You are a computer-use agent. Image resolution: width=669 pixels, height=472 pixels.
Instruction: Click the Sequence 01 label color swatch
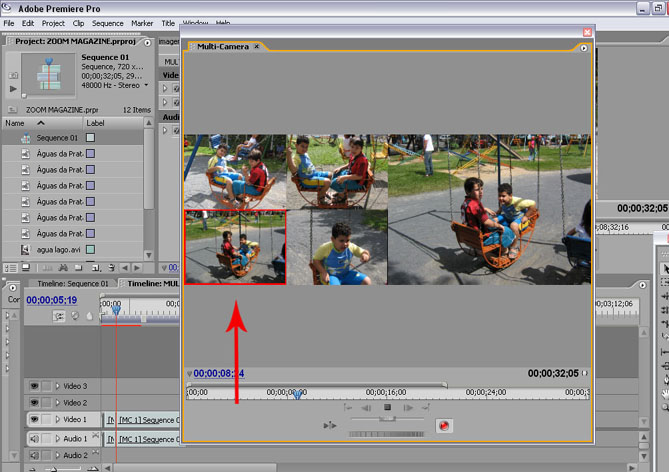pos(90,138)
